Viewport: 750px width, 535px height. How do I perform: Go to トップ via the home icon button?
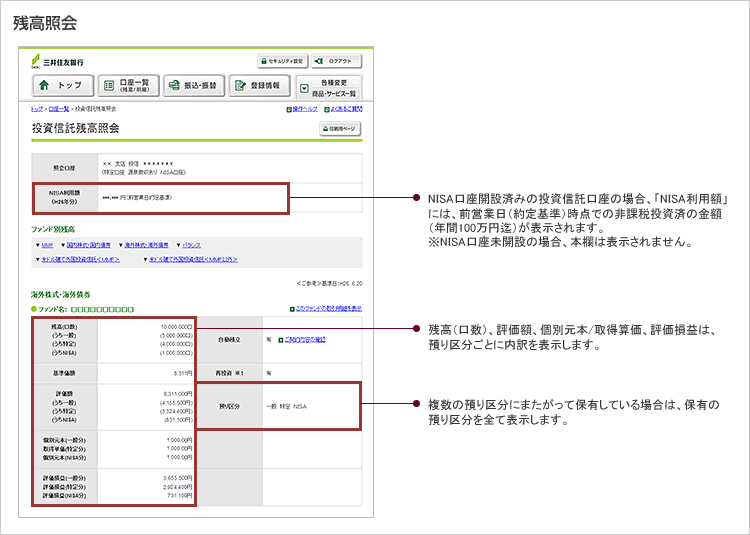63,86
